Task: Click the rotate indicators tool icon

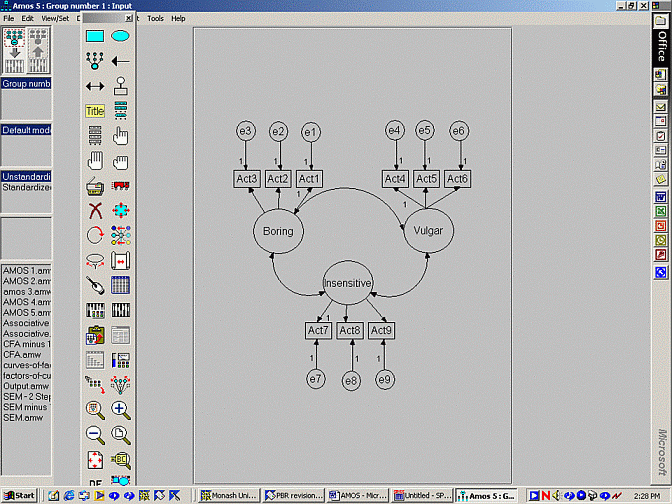Action: point(95,235)
